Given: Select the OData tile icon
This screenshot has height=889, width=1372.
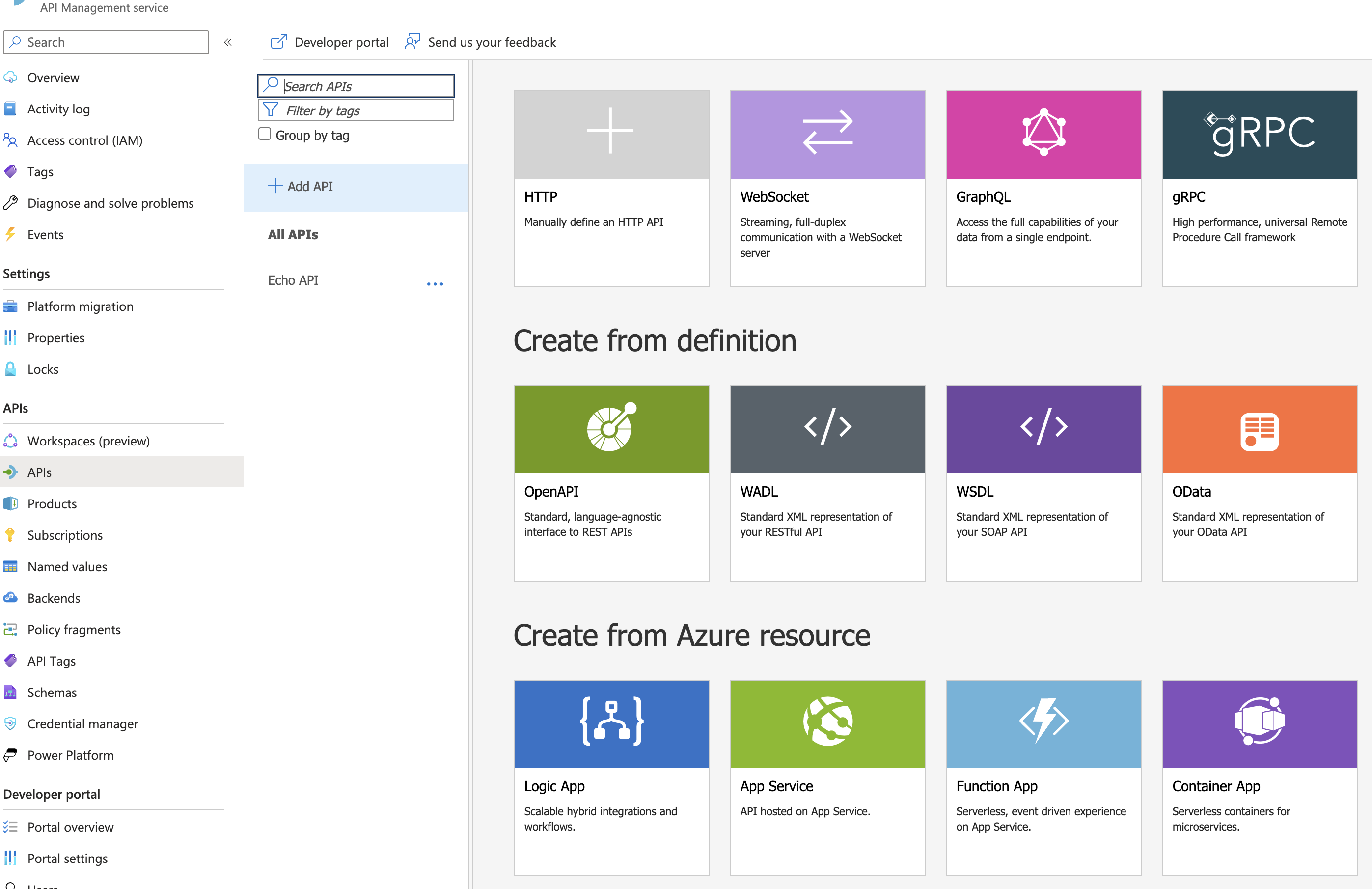Looking at the screenshot, I should click(x=1259, y=430).
